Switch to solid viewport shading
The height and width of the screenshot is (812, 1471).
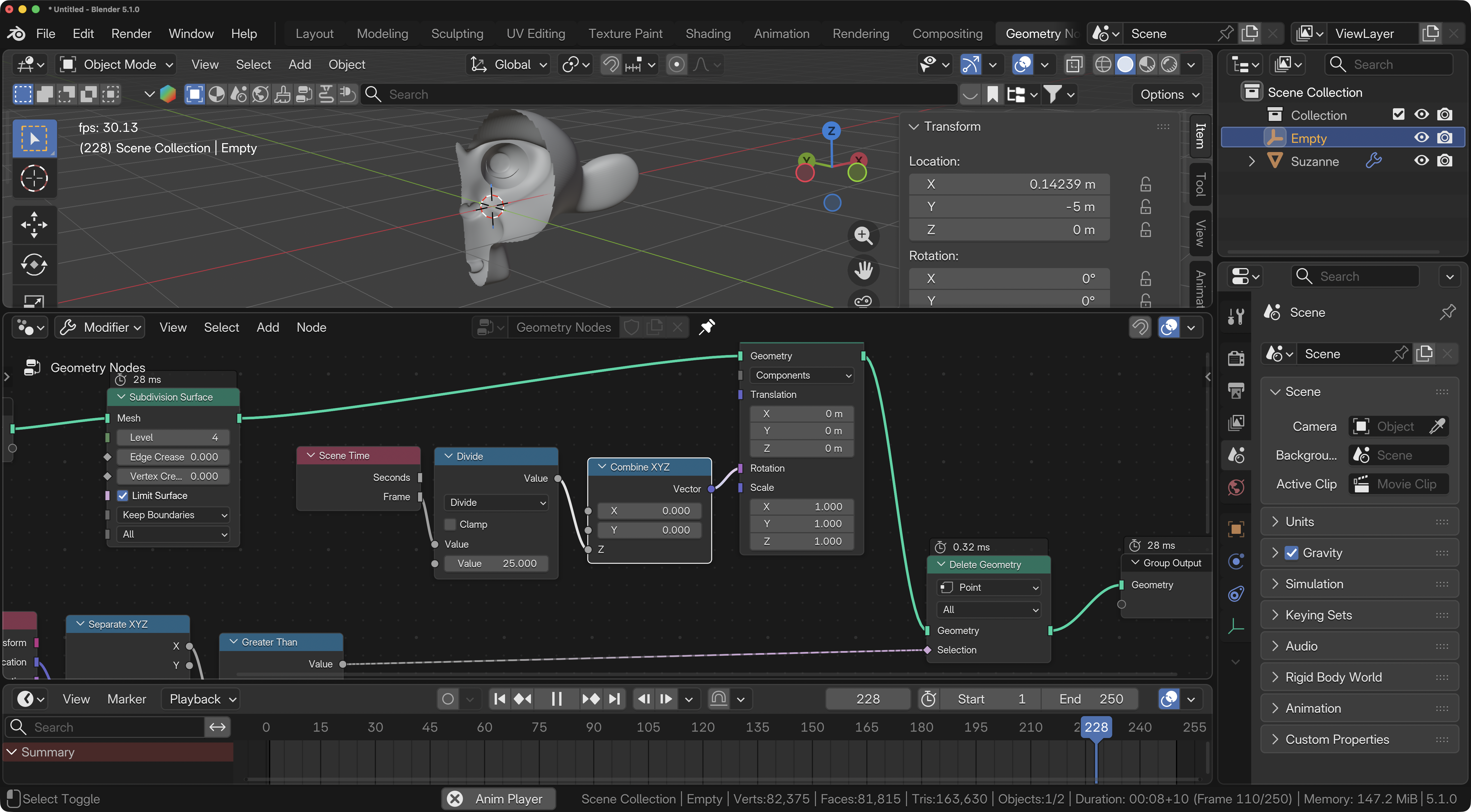point(1125,64)
